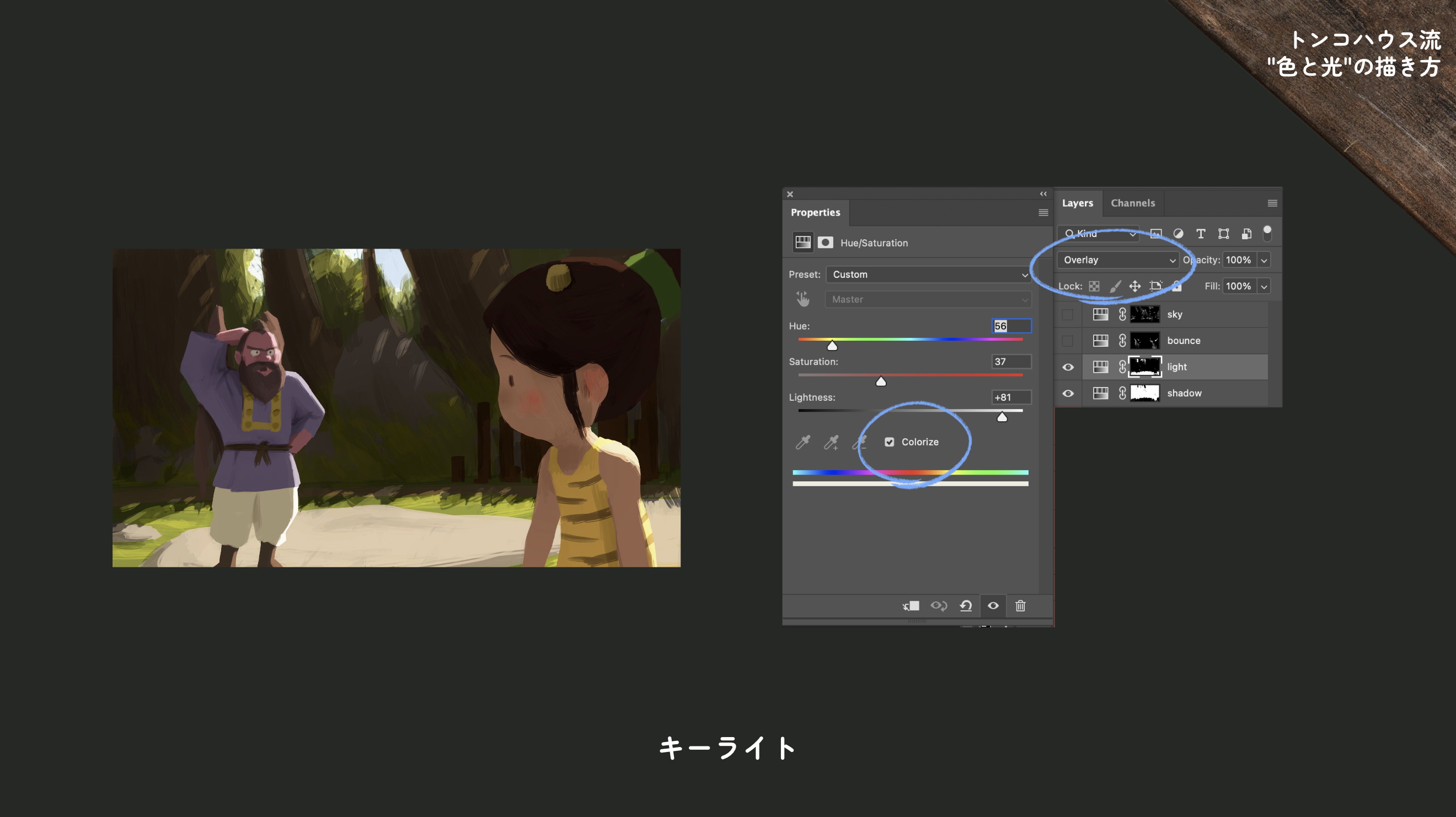Click the Hue/Saturation adjustment icon in Properties
The width and height of the screenshot is (1456, 817).
point(802,243)
